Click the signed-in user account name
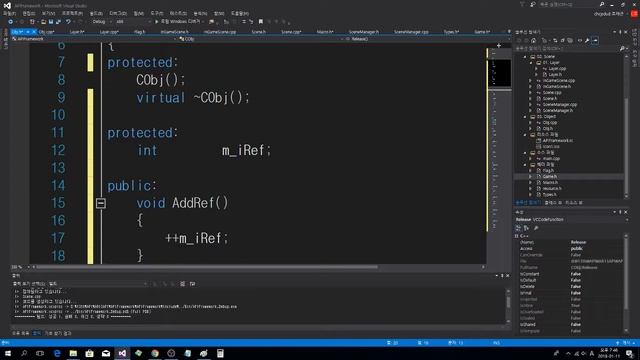The image size is (640, 360). [x=608, y=14]
